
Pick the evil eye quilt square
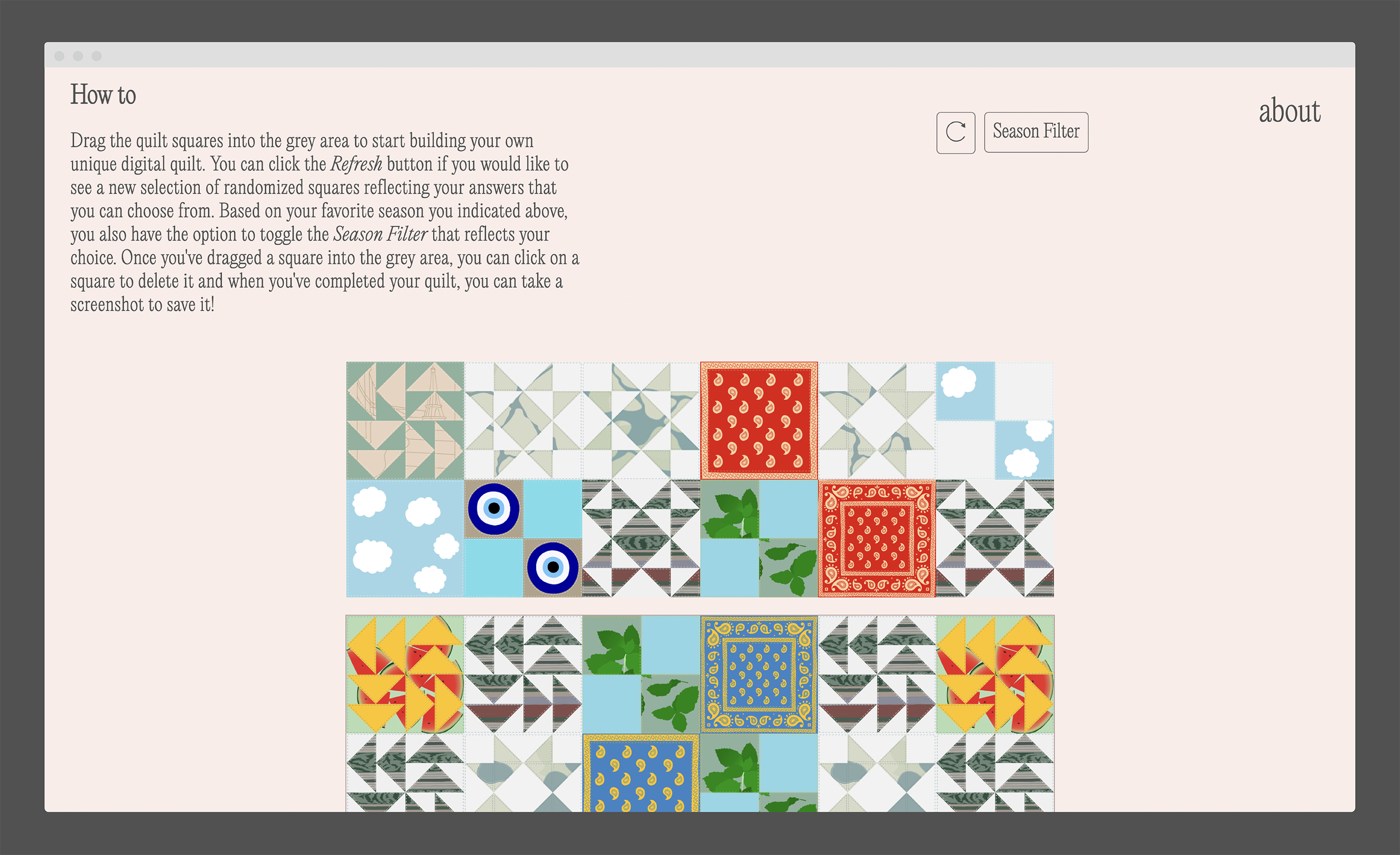coord(523,538)
